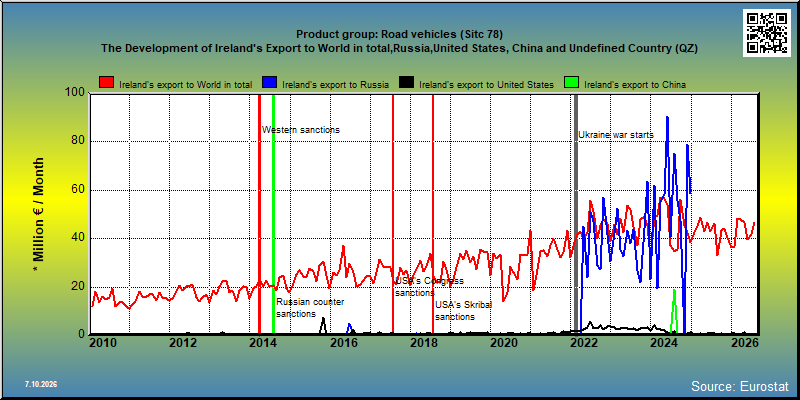Click the "Source: Eurostat" text

740,386
